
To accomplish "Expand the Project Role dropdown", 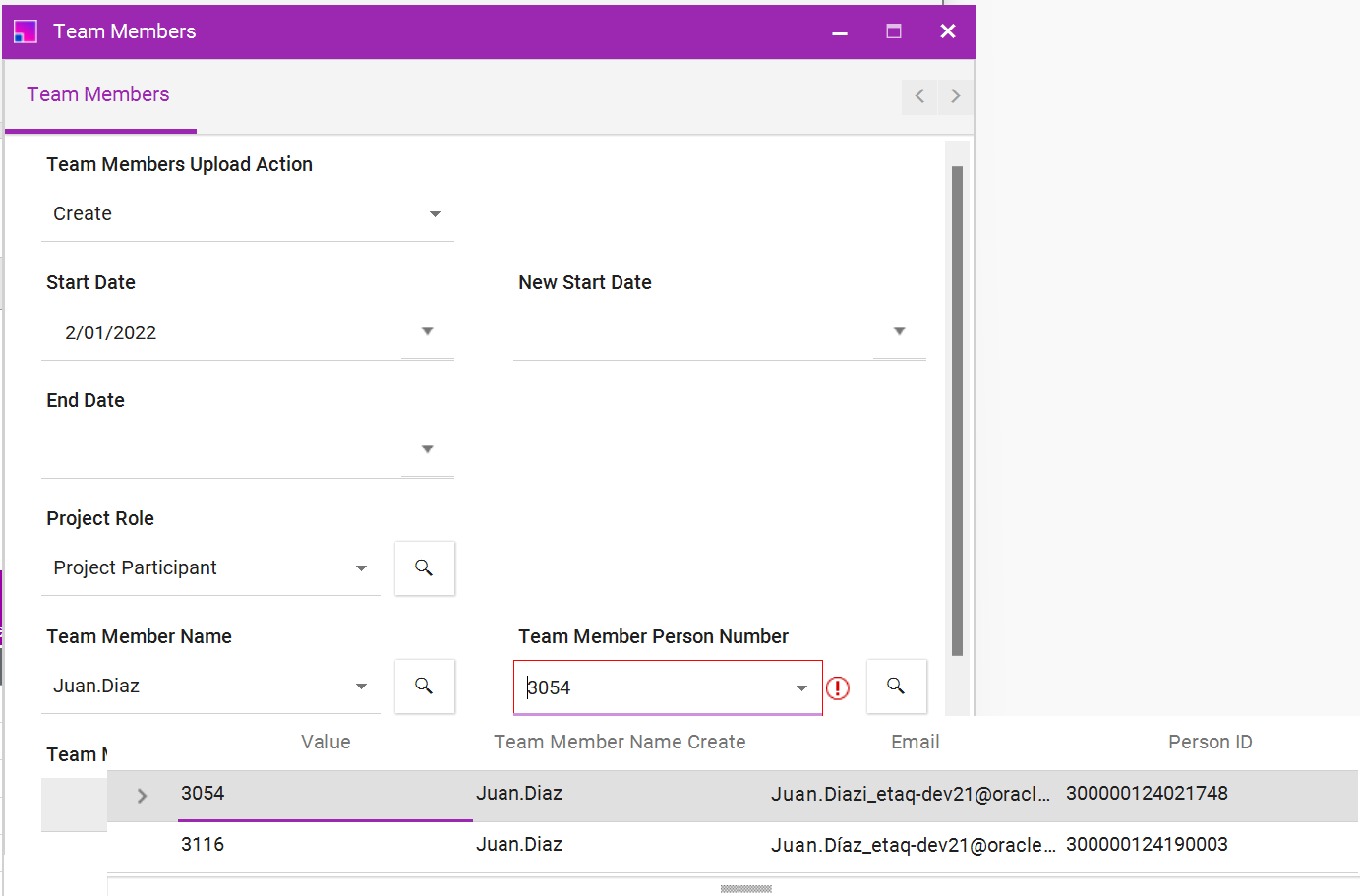I will pos(361,568).
